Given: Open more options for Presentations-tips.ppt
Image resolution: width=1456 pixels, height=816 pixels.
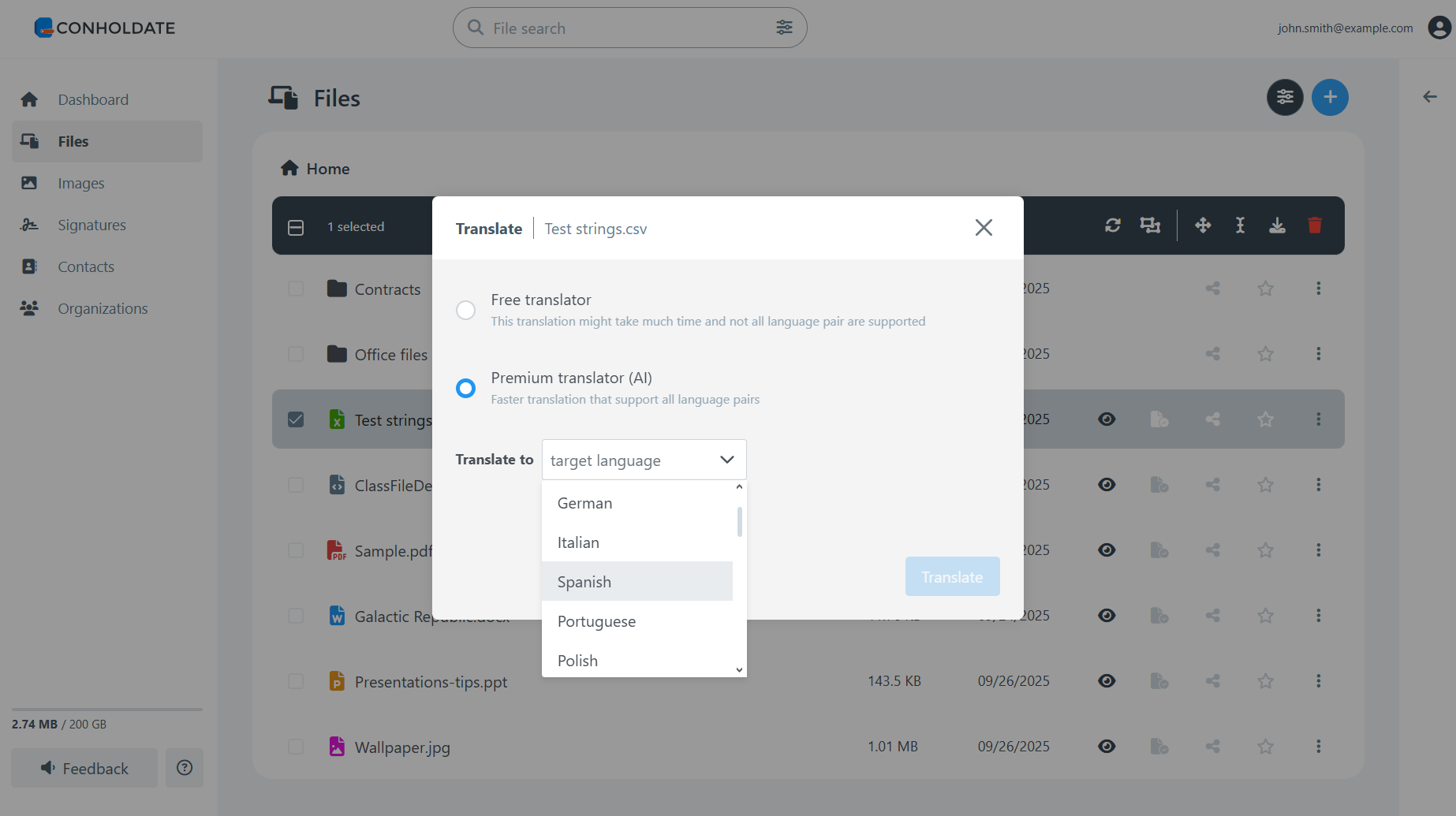Looking at the screenshot, I should [1318, 680].
